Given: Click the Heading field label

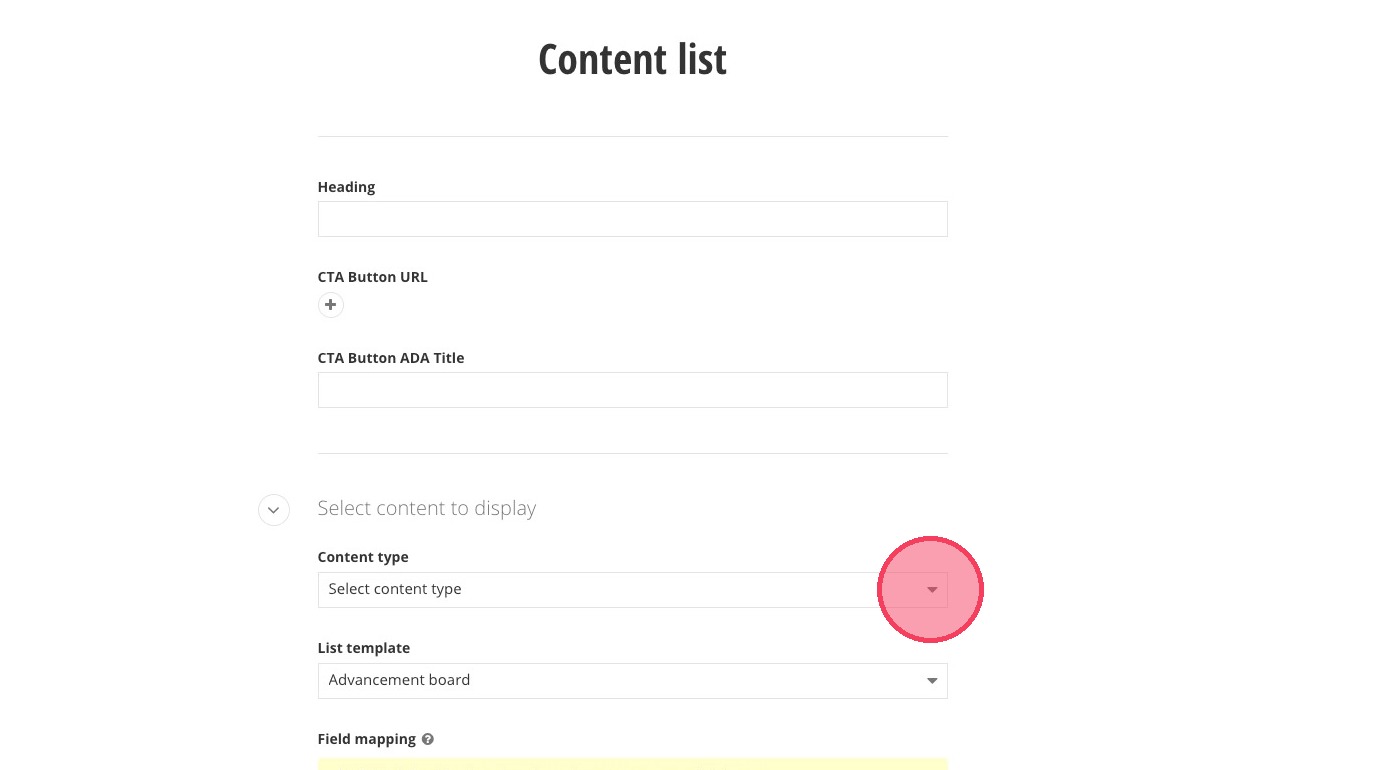Looking at the screenshot, I should click(346, 187).
